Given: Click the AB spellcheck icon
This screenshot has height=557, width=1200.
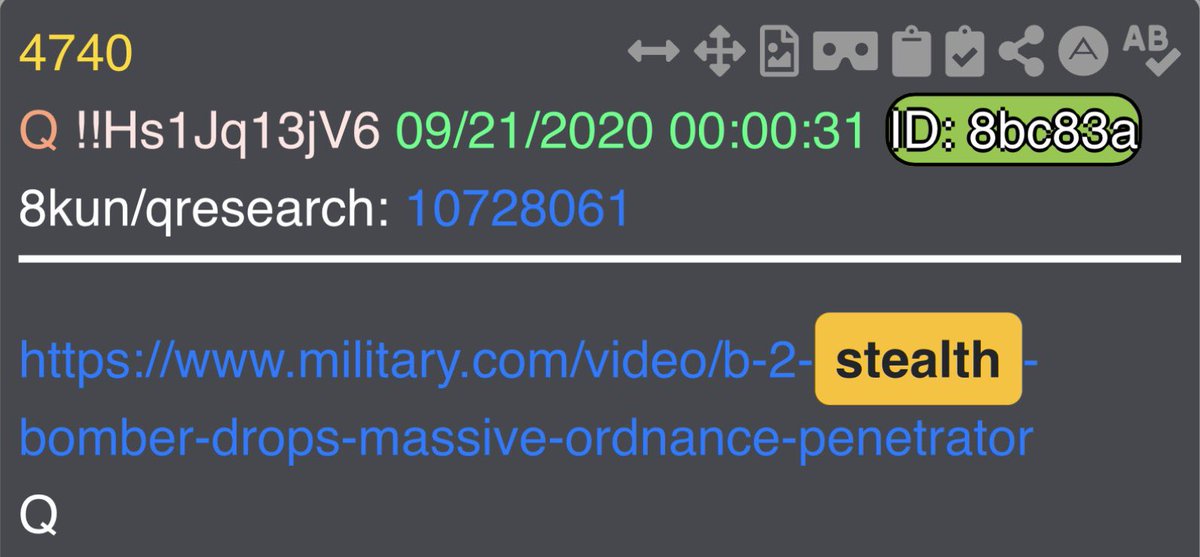Looking at the screenshot, I should (1151, 50).
